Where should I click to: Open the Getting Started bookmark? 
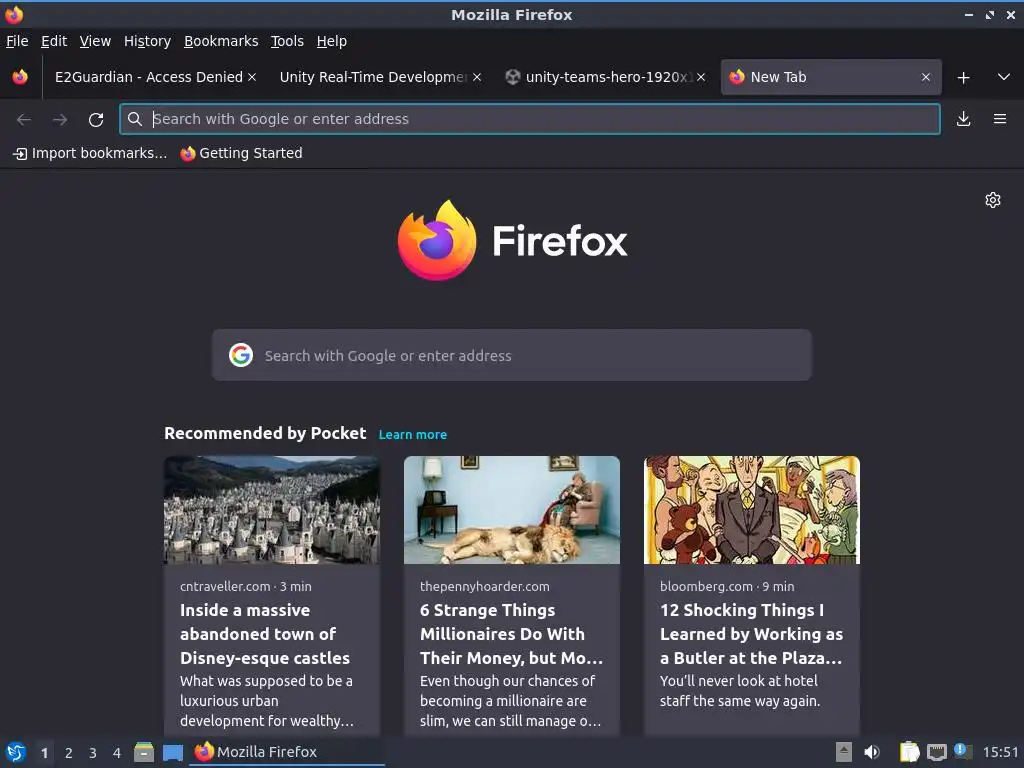coord(242,153)
